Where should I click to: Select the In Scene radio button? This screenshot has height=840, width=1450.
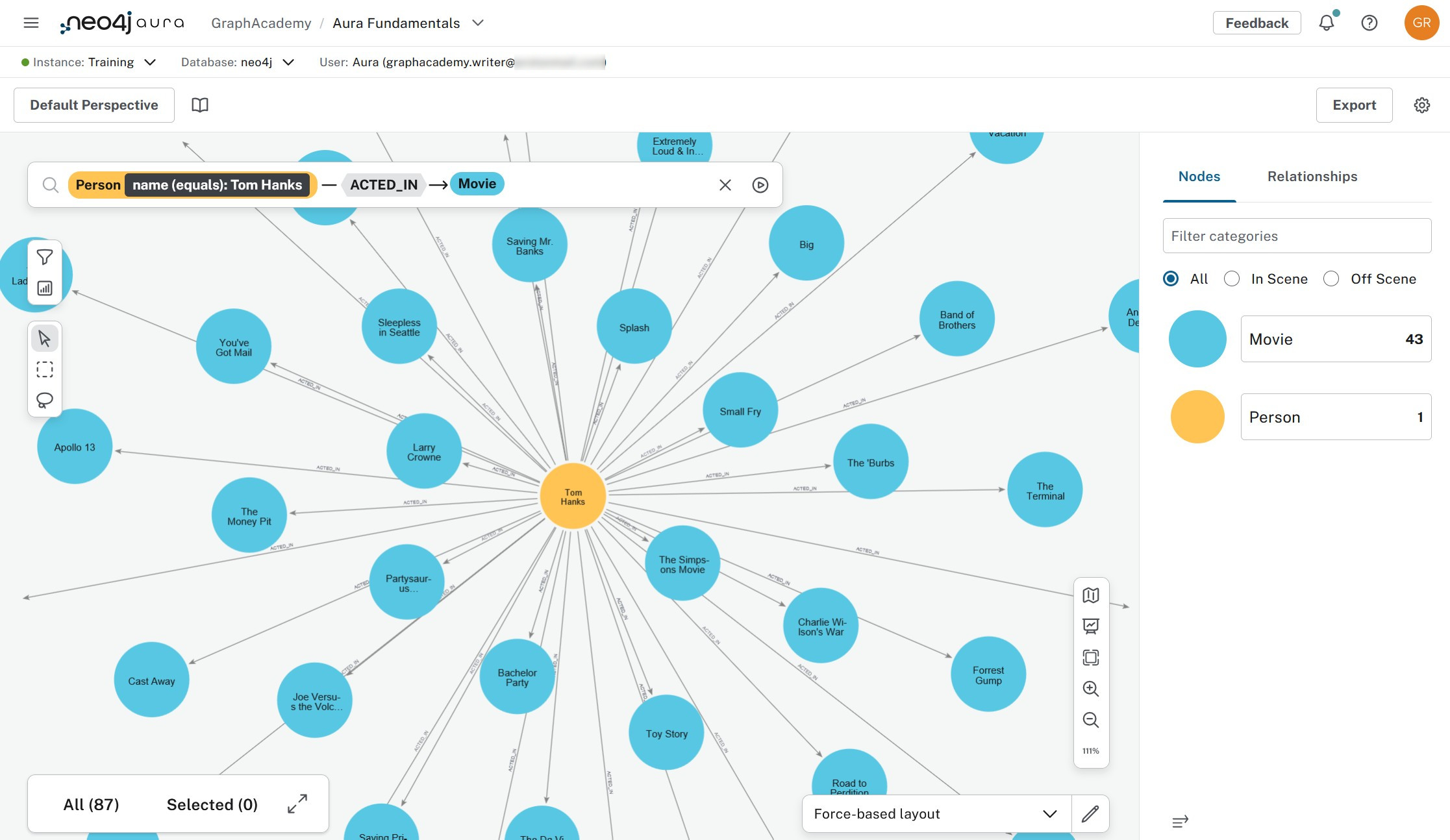[1232, 278]
